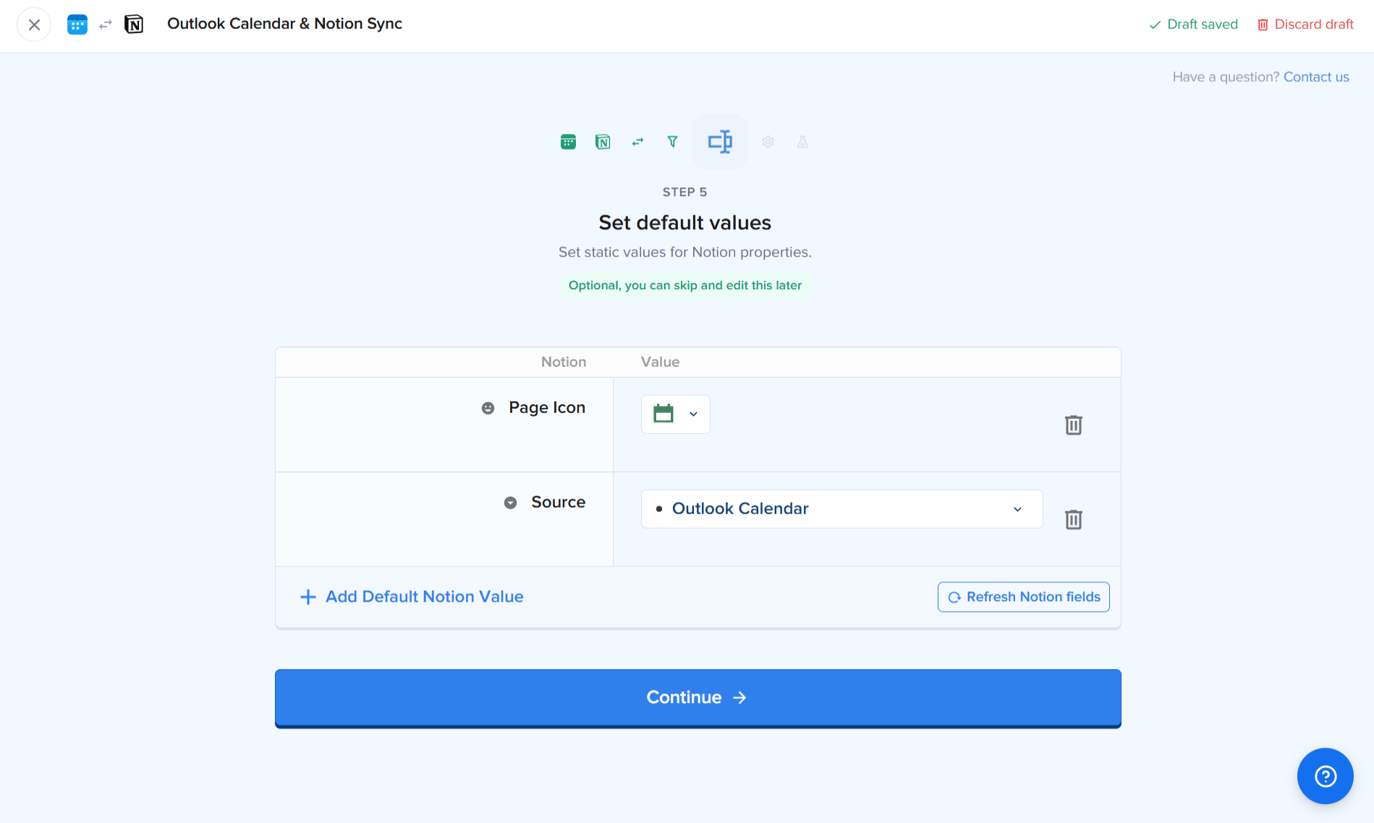This screenshot has height=823, width=1374.
Task: Click 'Set static values for Notion properties.' text
Action: [685, 252]
